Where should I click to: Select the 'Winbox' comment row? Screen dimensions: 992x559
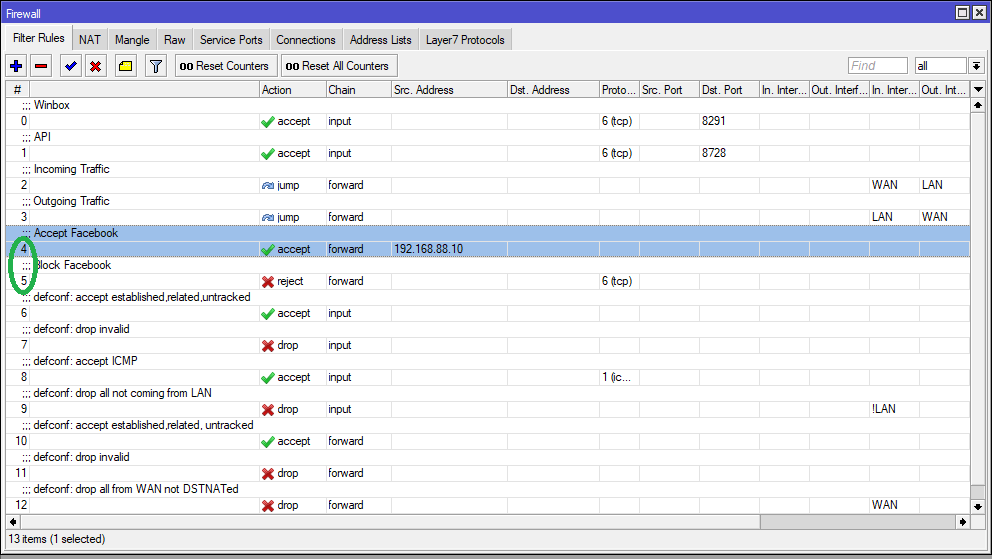pyautogui.click(x=487, y=105)
